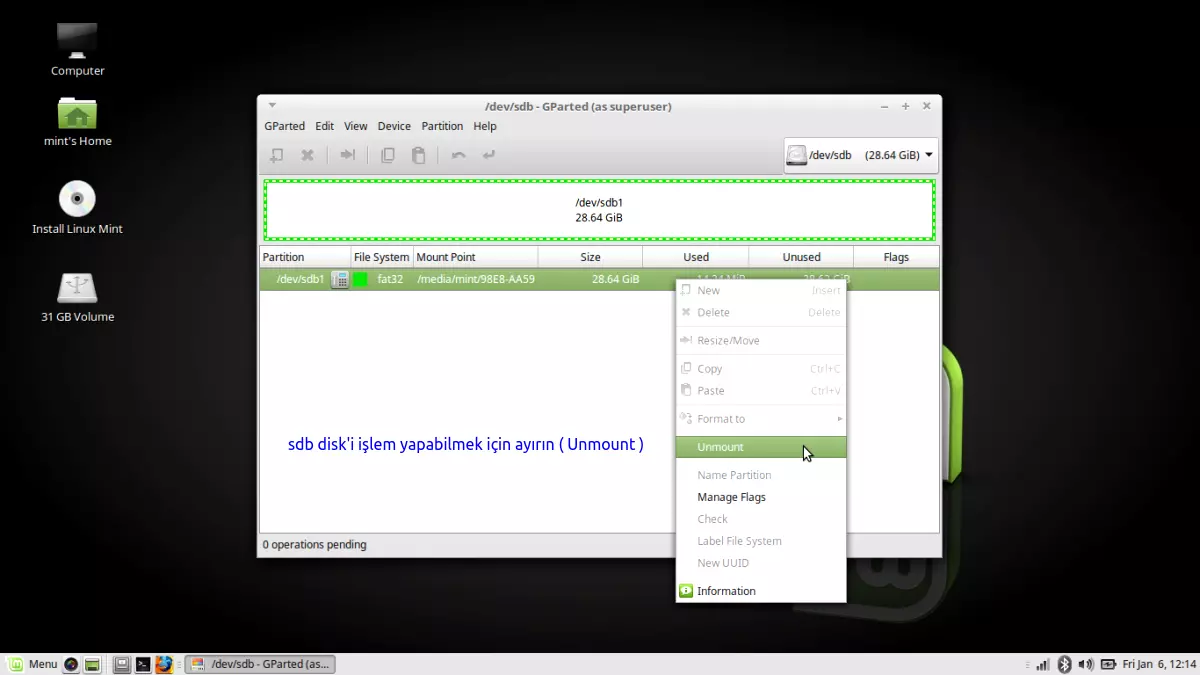Click the Copy partition toolbar icon
Image resolution: width=1200 pixels, height=675 pixels.
(x=388, y=155)
